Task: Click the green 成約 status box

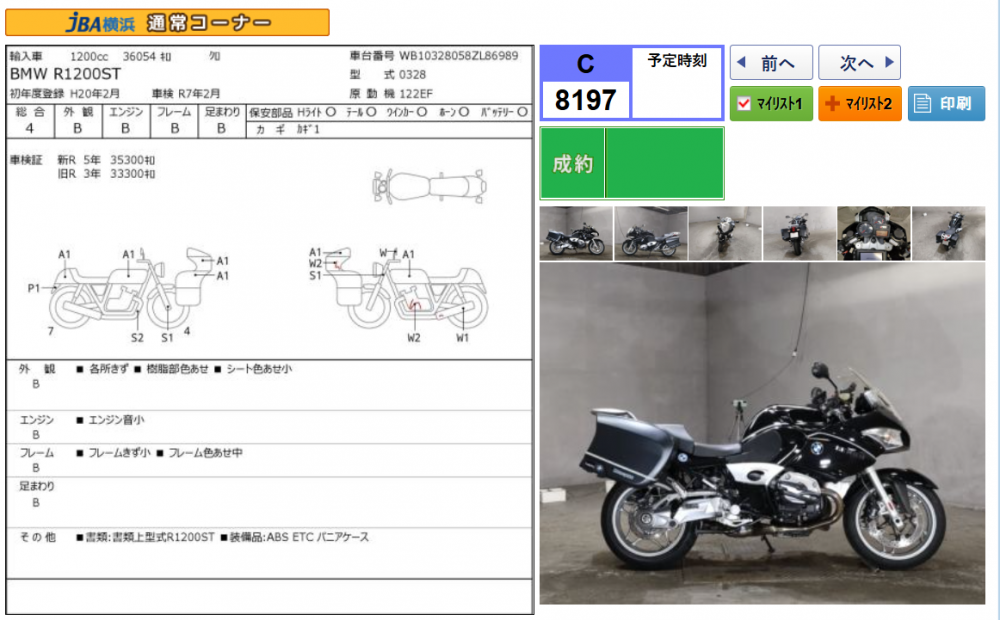Action: click(x=632, y=163)
